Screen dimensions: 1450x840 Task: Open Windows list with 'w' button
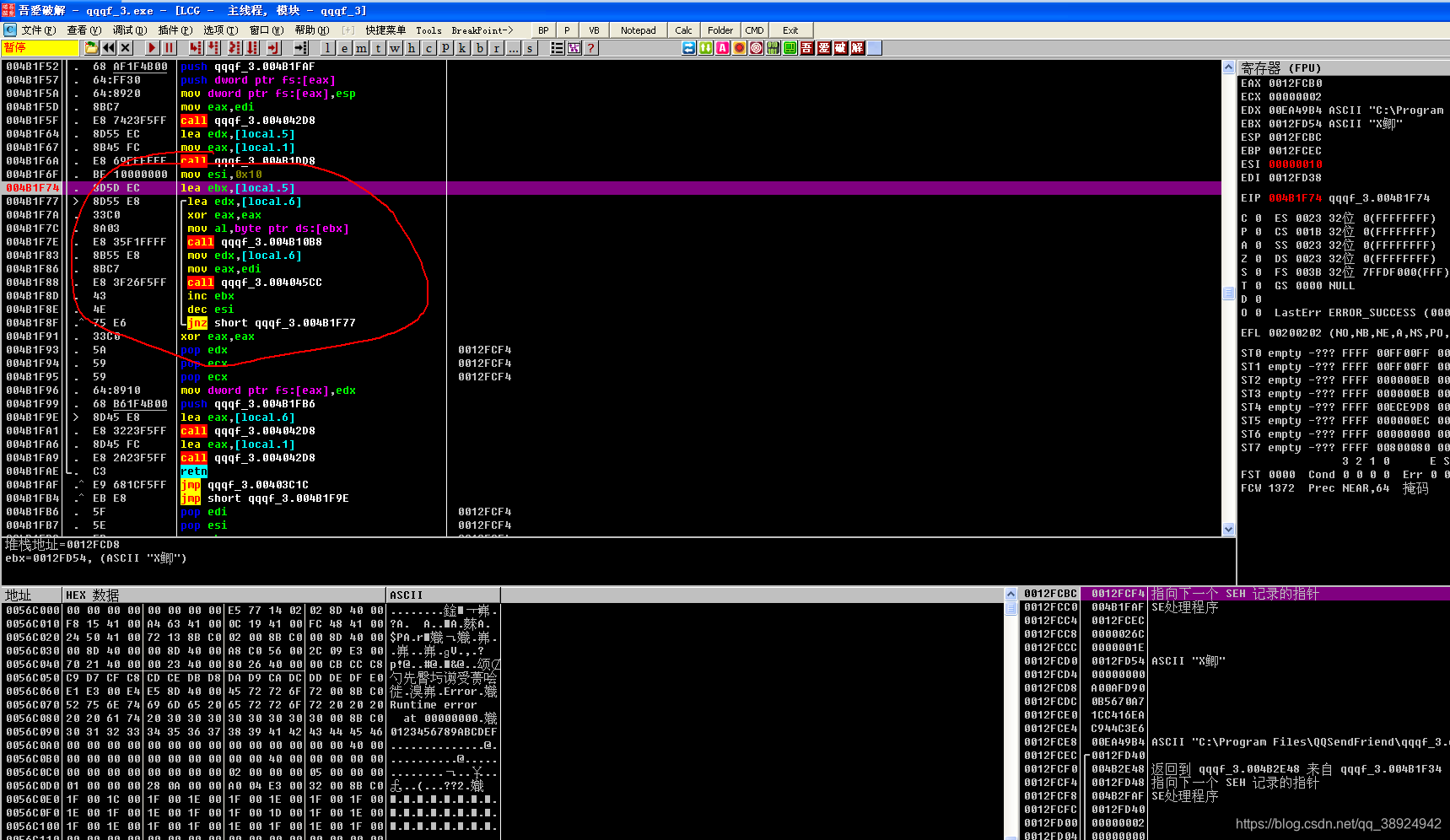395,48
